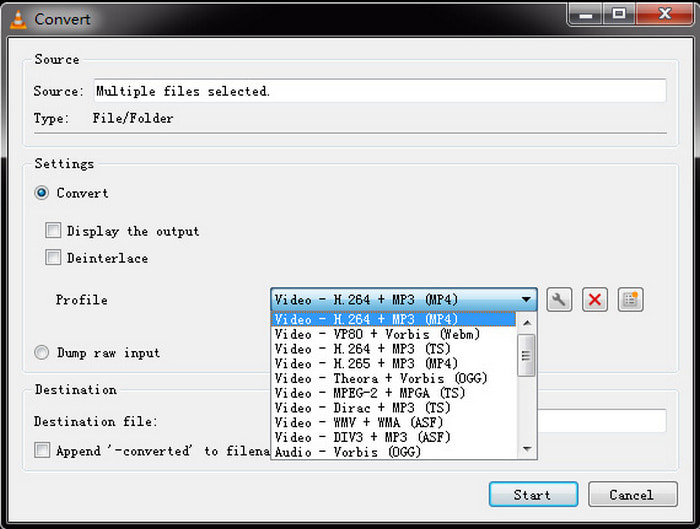The width and height of the screenshot is (700, 529).
Task: Delete selected profile with red X
Action: [x=595, y=300]
